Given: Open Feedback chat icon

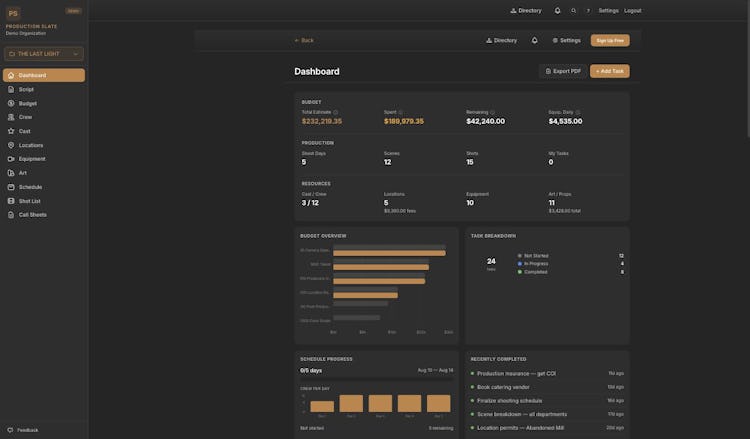Looking at the screenshot, I should 10,430.
